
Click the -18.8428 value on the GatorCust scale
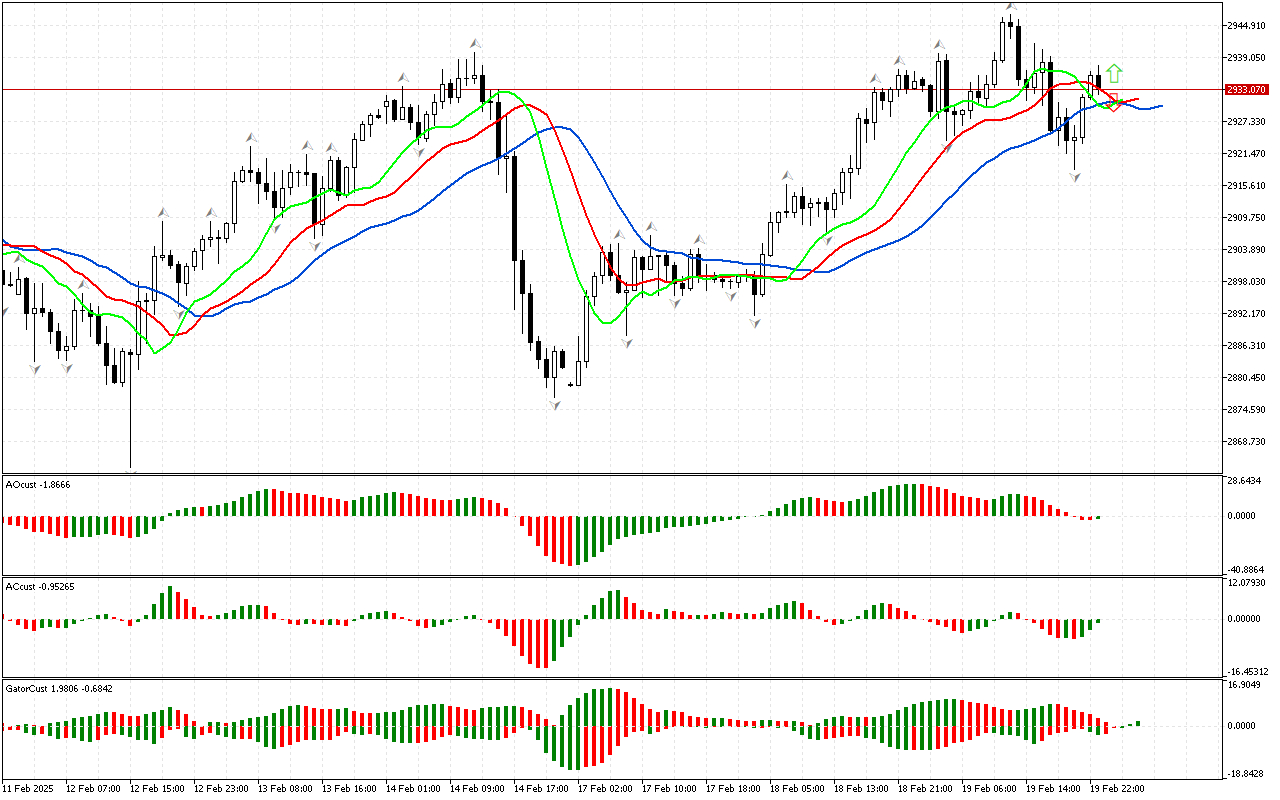pyautogui.click(x=1246, y=773)
